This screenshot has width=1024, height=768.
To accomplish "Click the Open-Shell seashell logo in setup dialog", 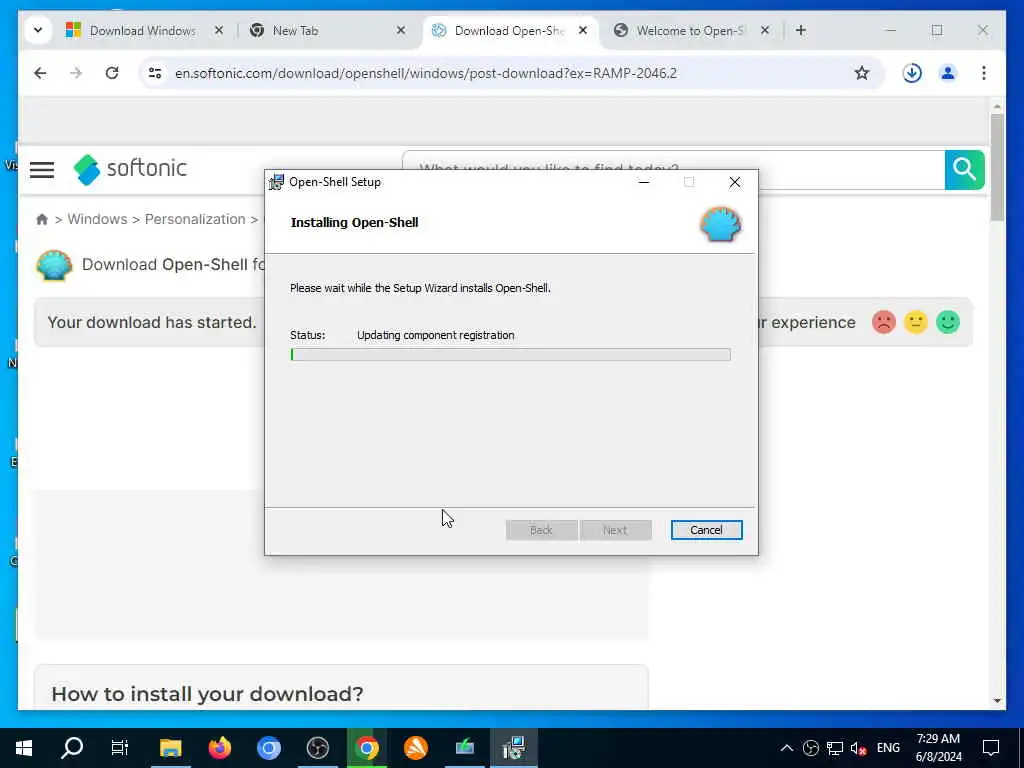I will tap(720, 225).
